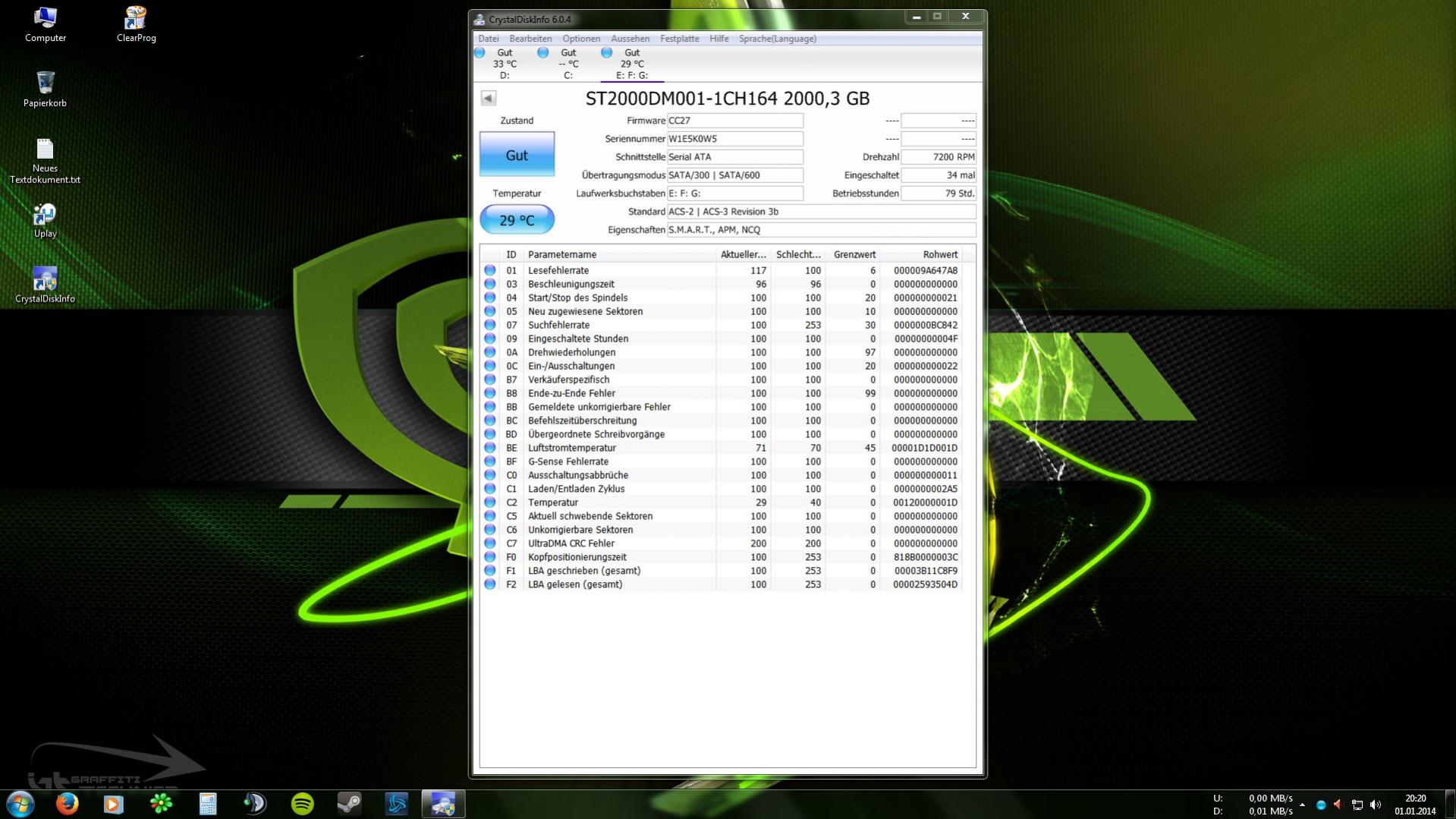Select the Drehwiederholungen row
1456x819 pixels.
[721, 352]
